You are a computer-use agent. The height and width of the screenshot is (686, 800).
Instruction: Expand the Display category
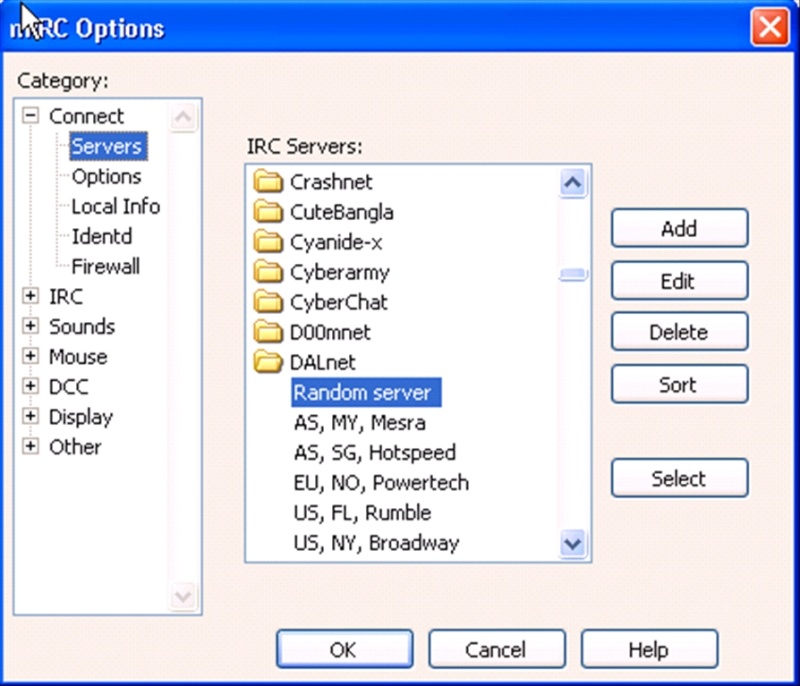point(31,416)
